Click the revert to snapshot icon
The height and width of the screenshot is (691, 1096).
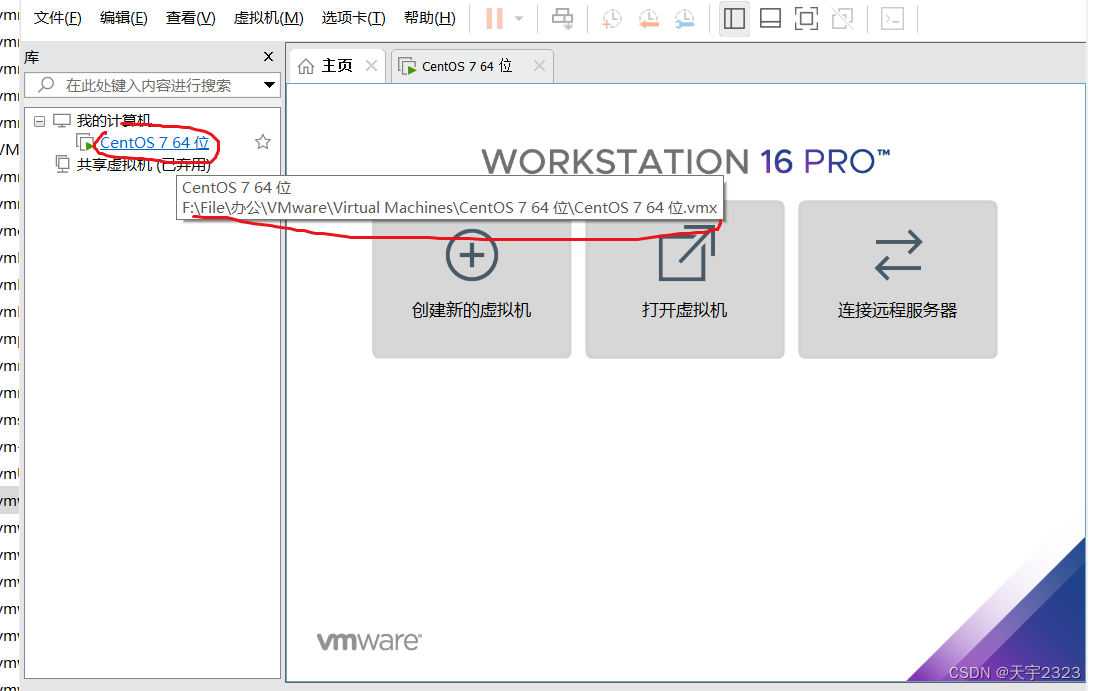tap(649, 19)
